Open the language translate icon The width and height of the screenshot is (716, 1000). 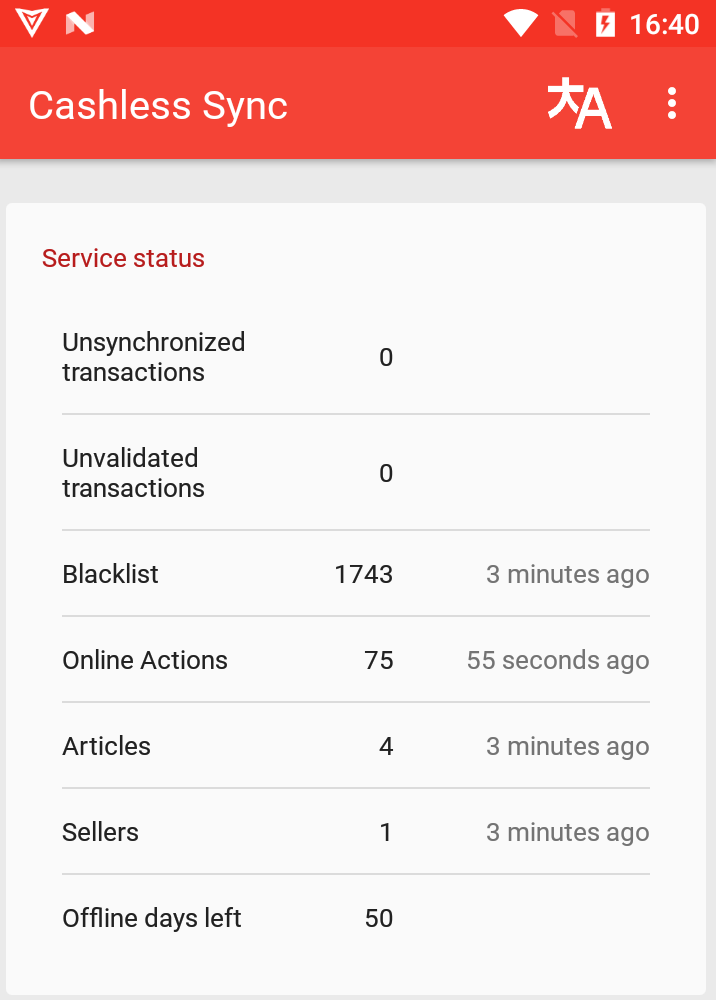[579, 103]
